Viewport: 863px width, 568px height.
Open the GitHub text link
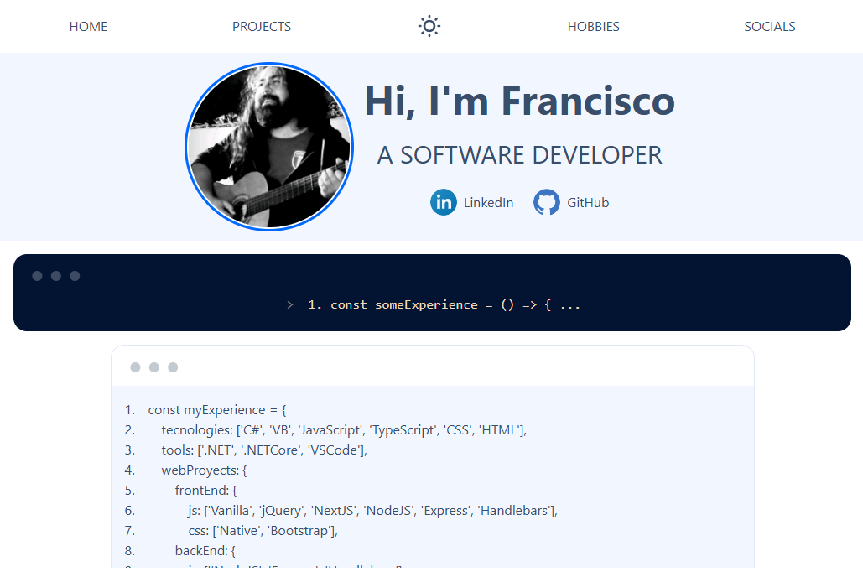588,203
